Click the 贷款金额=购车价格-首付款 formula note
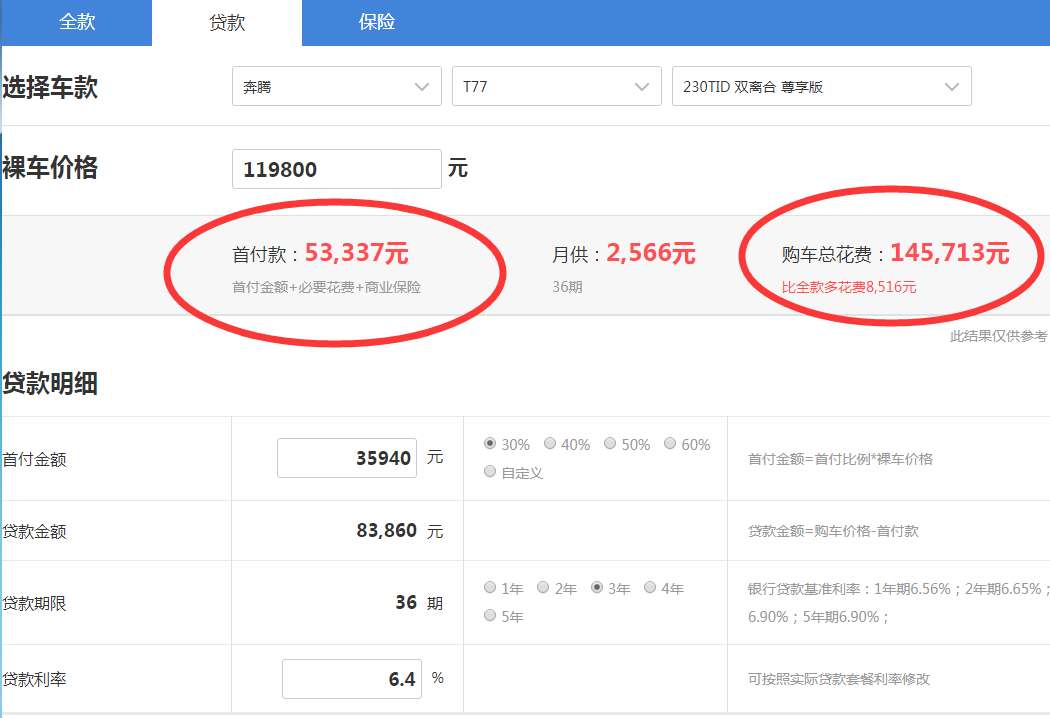Image resolution: width=1050 pixels, height=718 pixels. click(x=833, y=531)
